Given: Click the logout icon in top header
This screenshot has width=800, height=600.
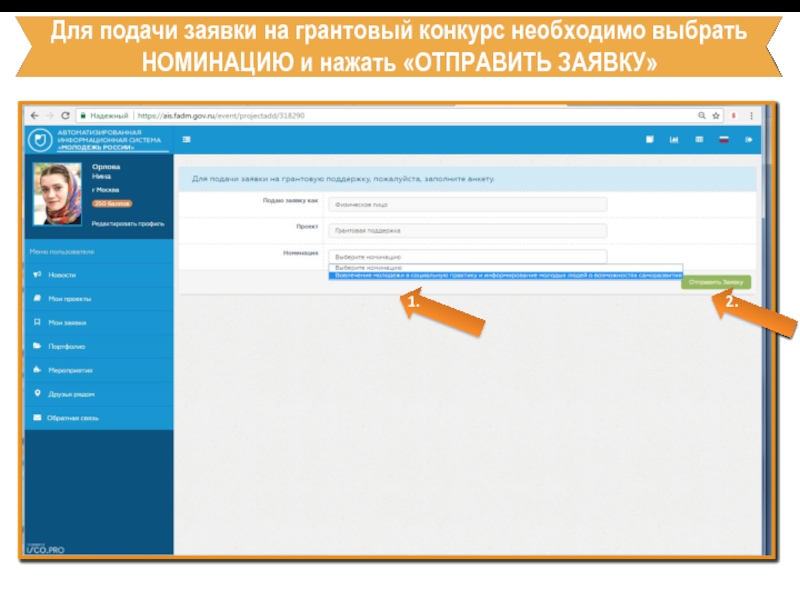Looking at the screenshot, I should tap(747, 139).
